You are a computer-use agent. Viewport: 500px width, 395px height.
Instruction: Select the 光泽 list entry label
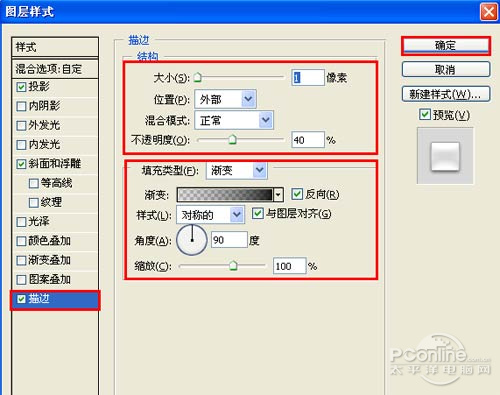pos(39,221)
